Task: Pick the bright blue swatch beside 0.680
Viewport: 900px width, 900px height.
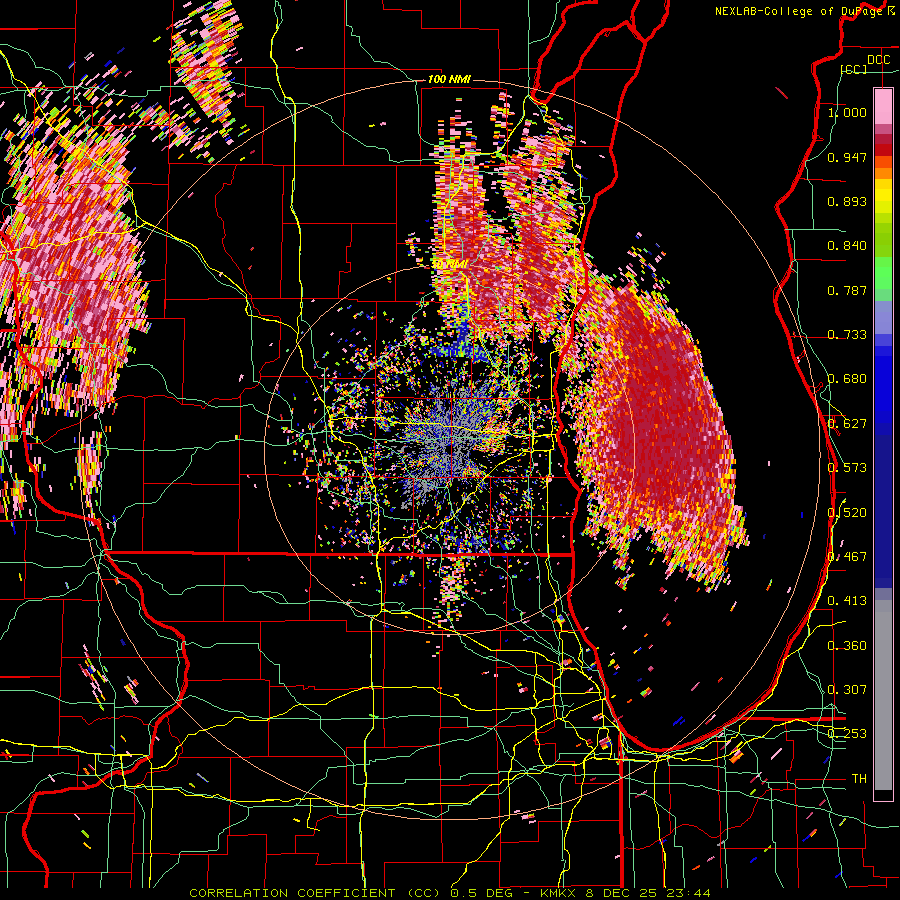Action: point(883,384)
